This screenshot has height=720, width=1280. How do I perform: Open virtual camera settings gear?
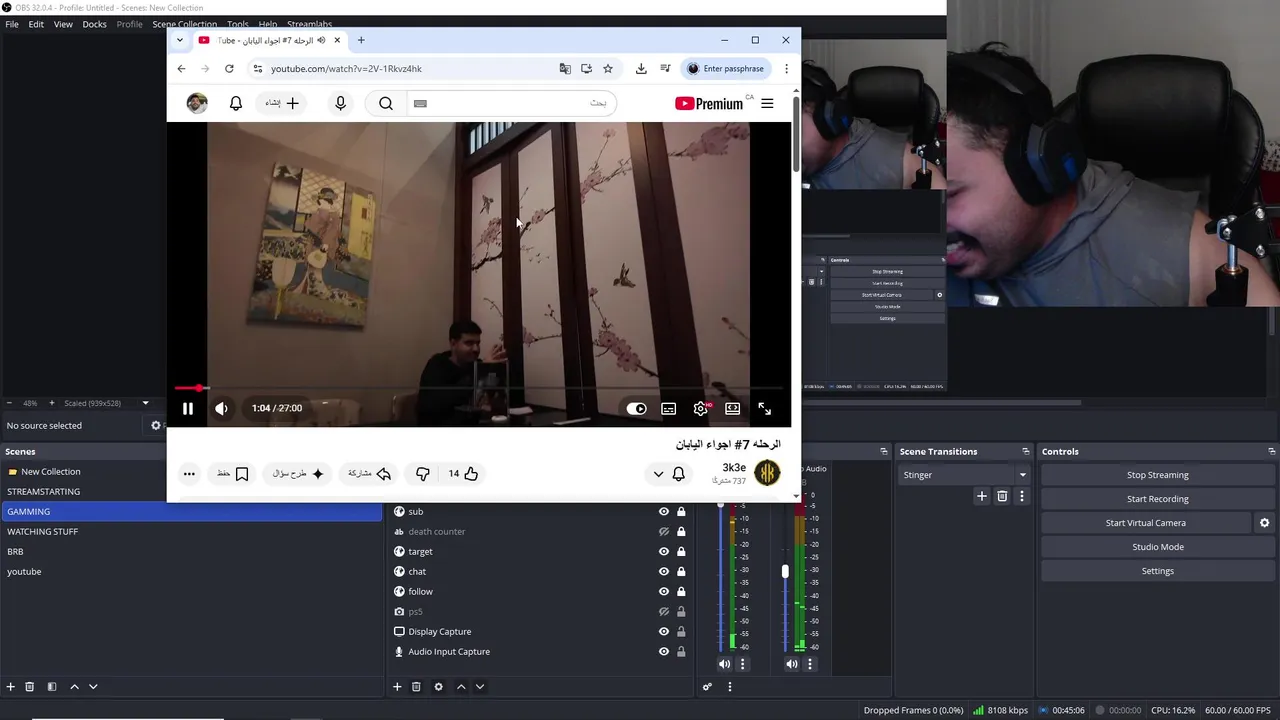tap(1264, 523)
